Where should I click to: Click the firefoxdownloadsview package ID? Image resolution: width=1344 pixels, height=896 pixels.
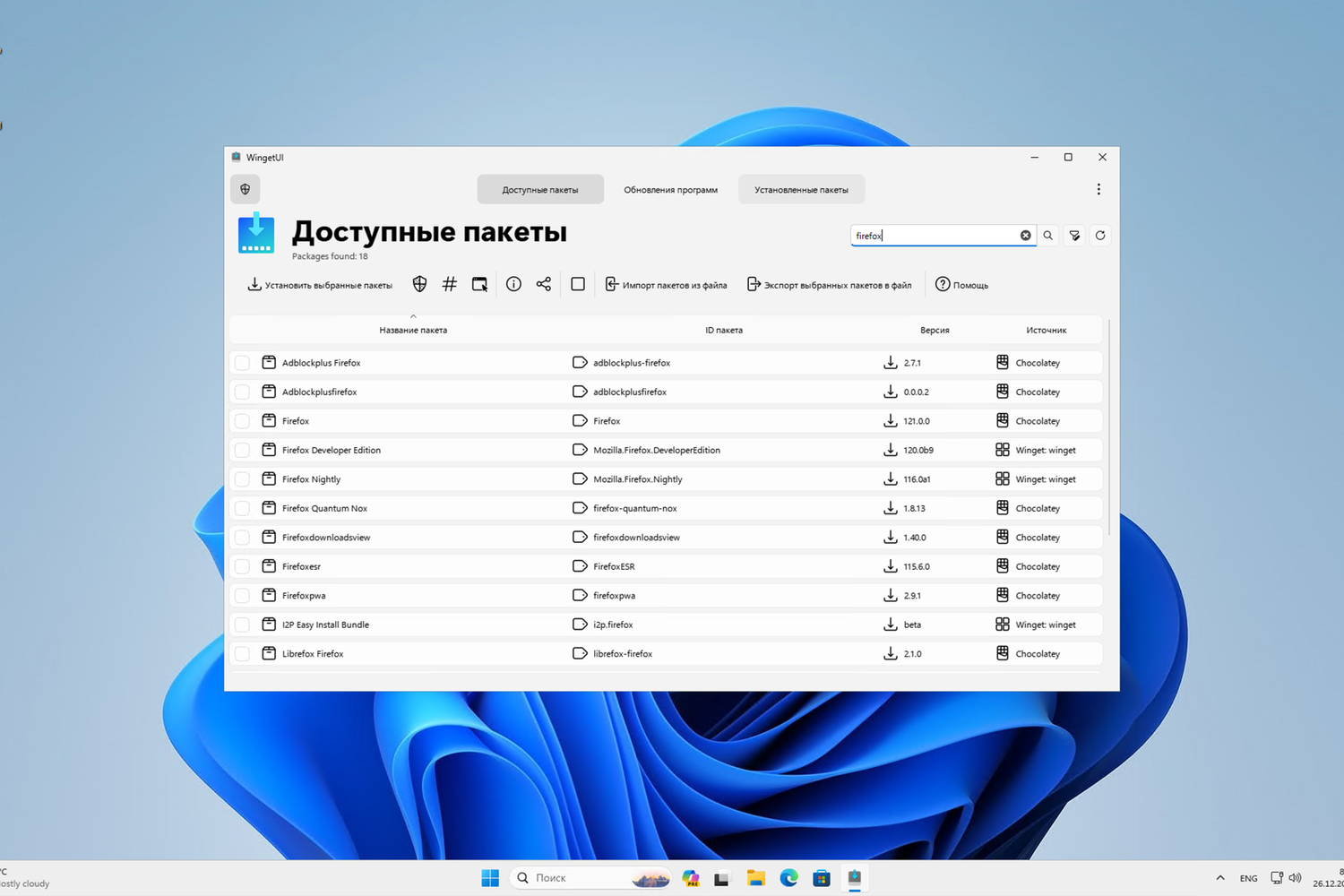pos(636,538)
